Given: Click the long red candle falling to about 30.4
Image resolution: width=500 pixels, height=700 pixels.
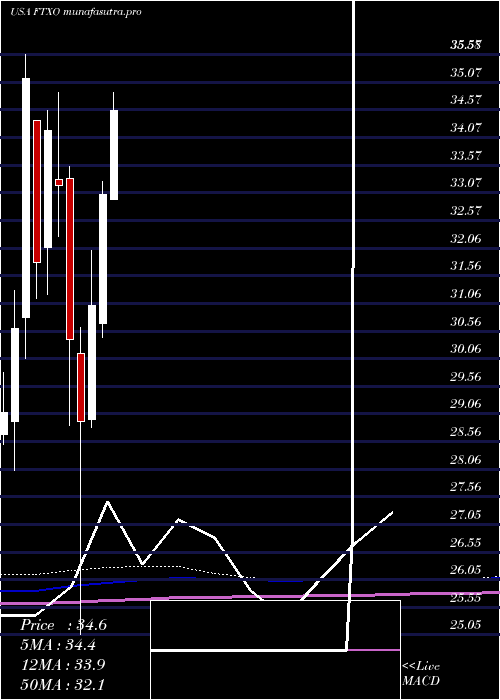Looking at the screenshot, I should pos(70,259).
